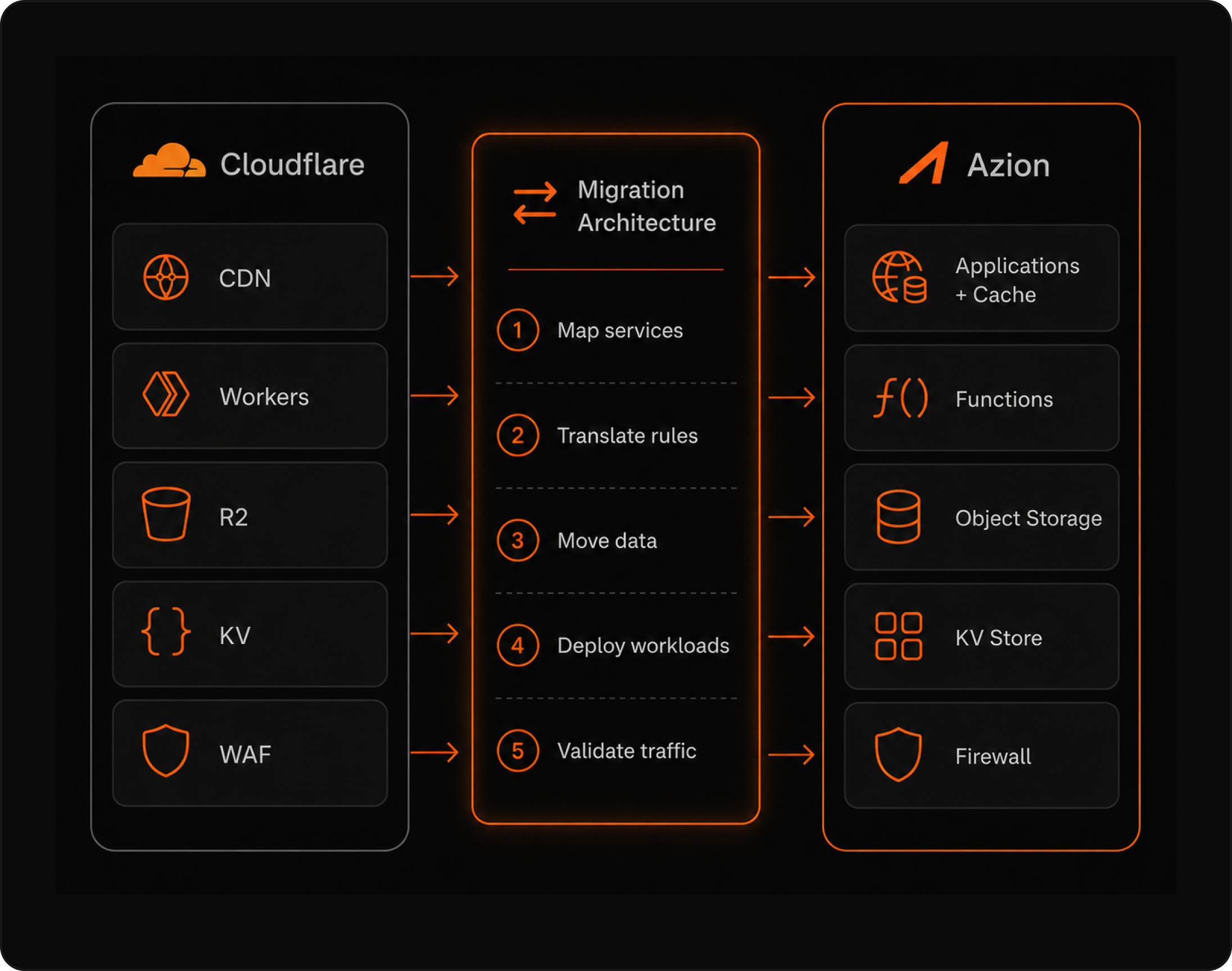Image resolution: width=1232 pixels, height=971 pixels.
Task: Open the Applications + Cache card
Action: tap(982, 278)
